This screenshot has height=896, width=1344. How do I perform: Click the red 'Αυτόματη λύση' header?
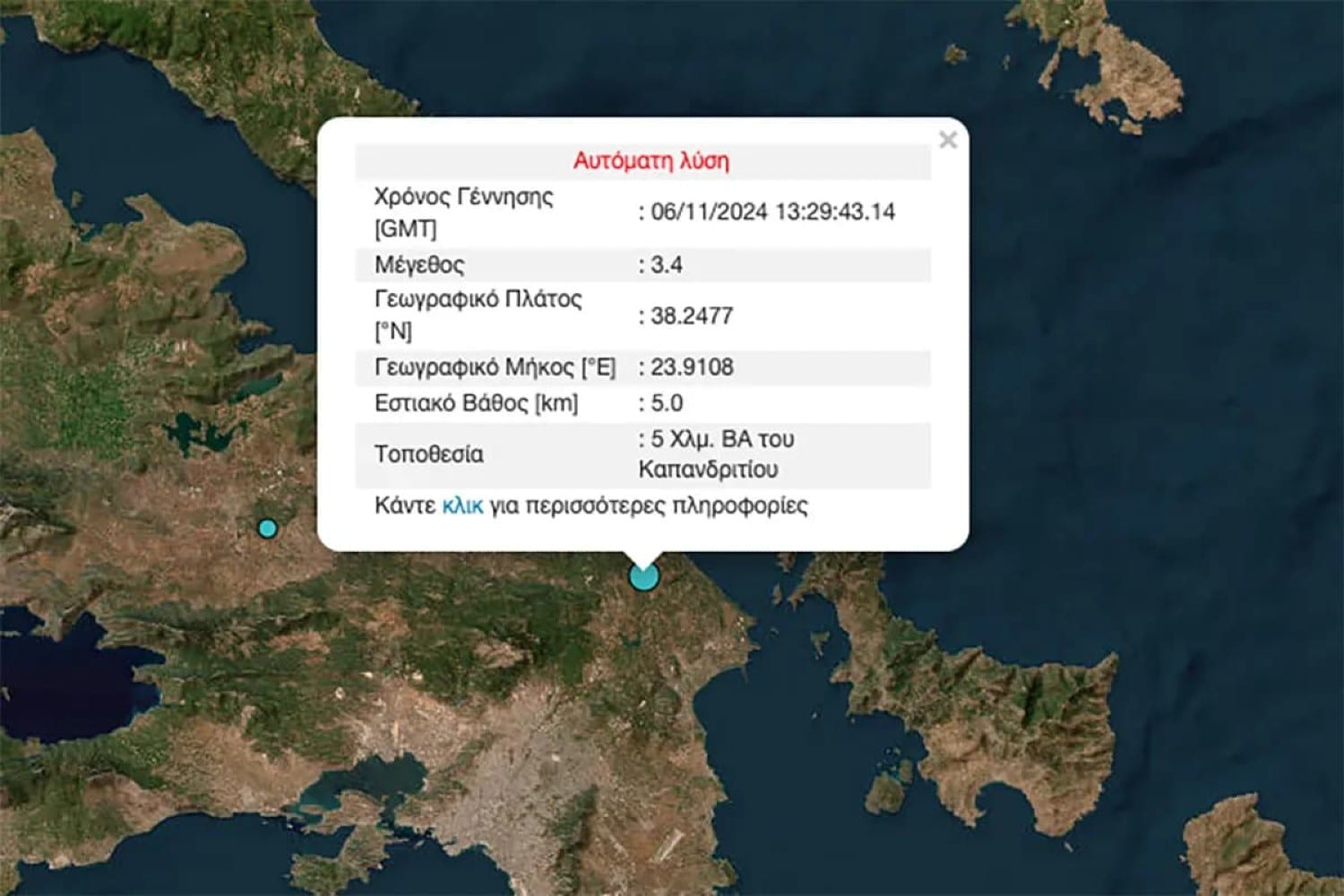coord(650,161)
